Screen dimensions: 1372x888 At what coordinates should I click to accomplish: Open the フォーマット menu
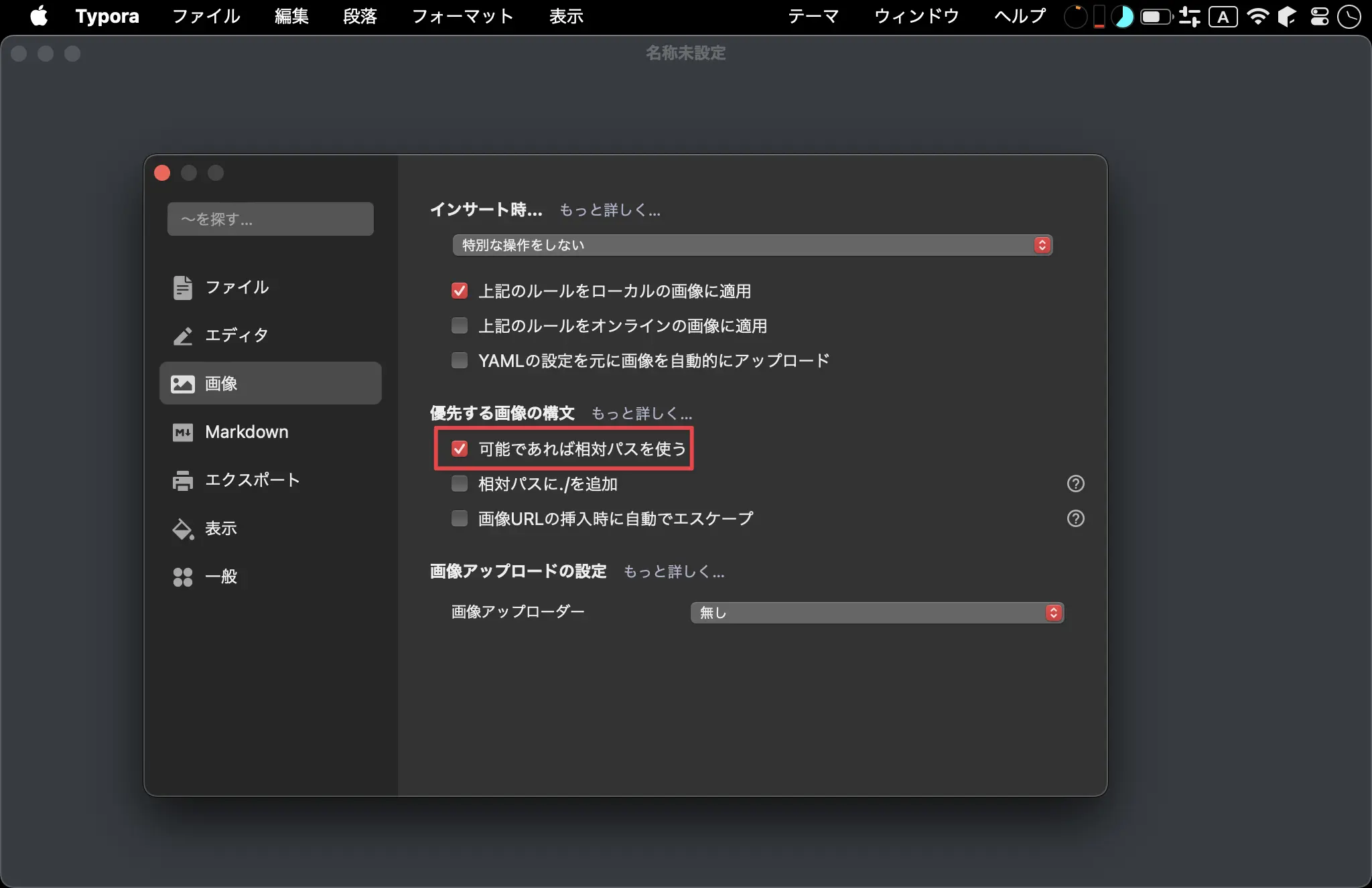click(x=462, y=16)
